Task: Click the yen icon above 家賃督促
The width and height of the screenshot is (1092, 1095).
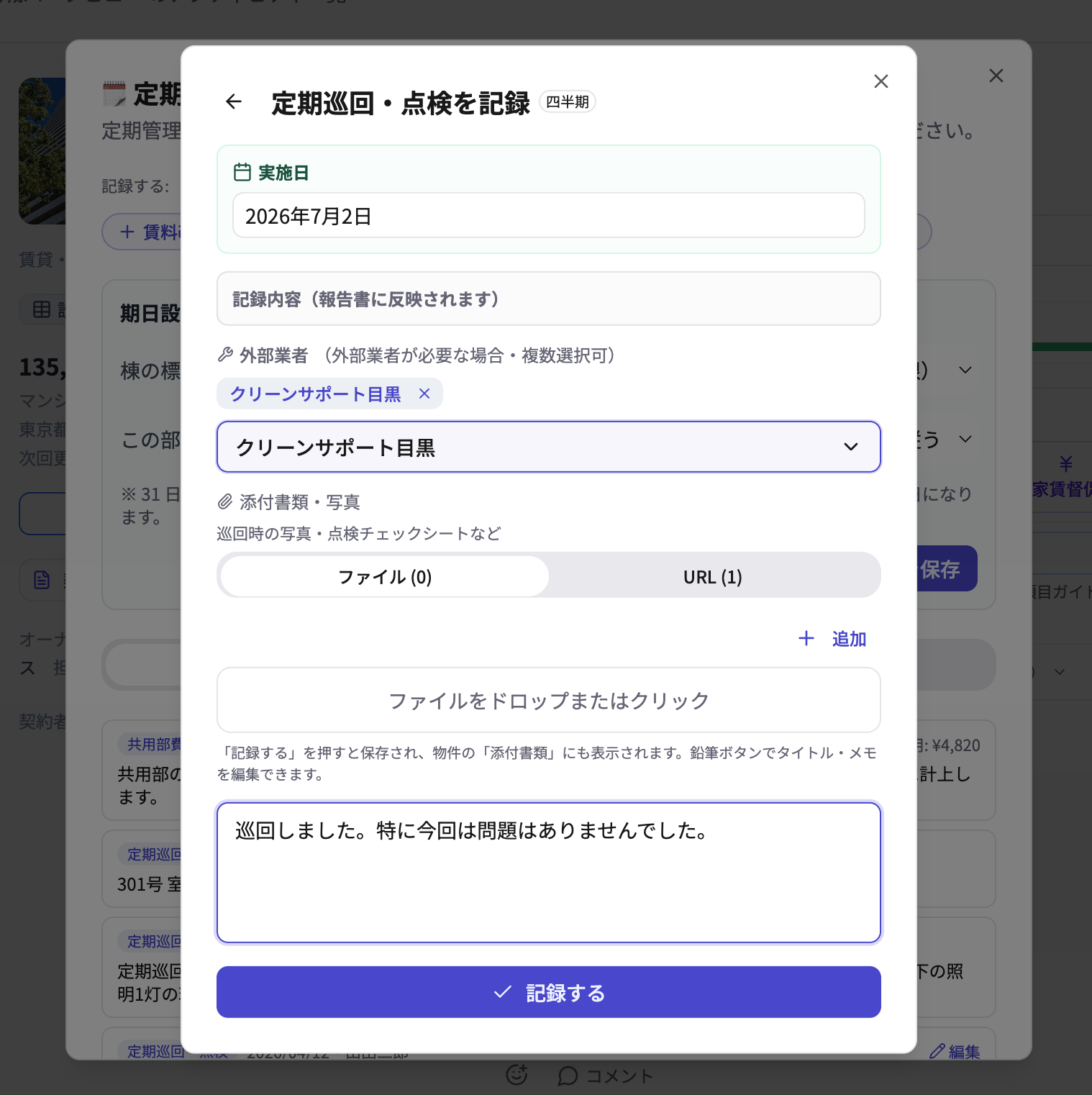Action: point(1066,464)
